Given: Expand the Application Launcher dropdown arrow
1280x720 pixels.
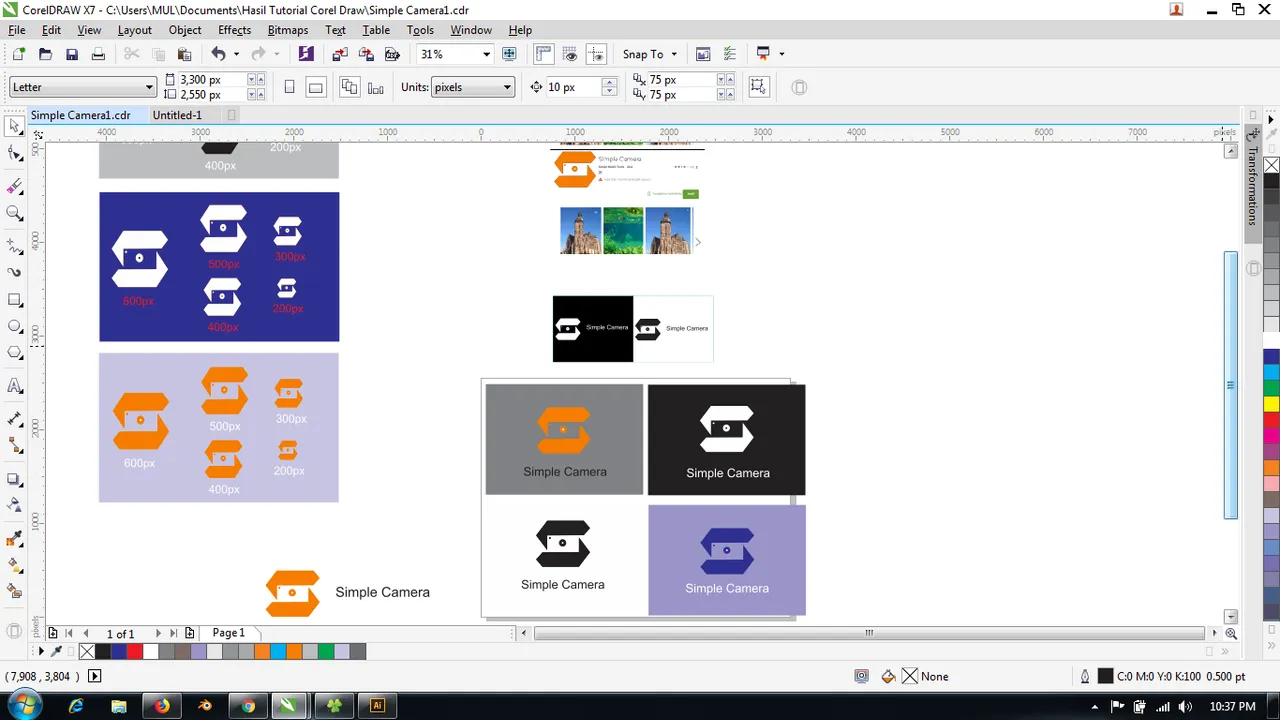Looking at the screenshot, I should [781, 54].
